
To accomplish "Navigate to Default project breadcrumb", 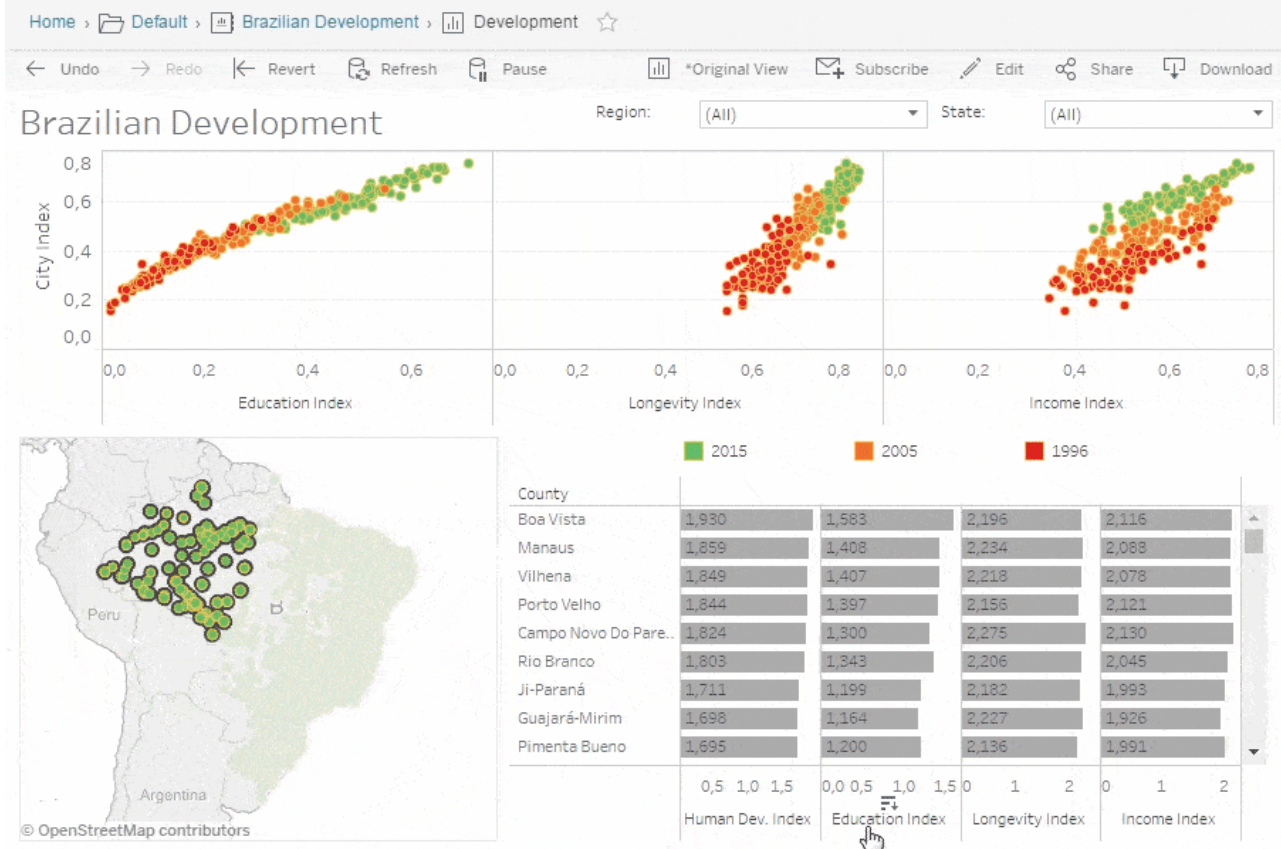I will (158, 22).
